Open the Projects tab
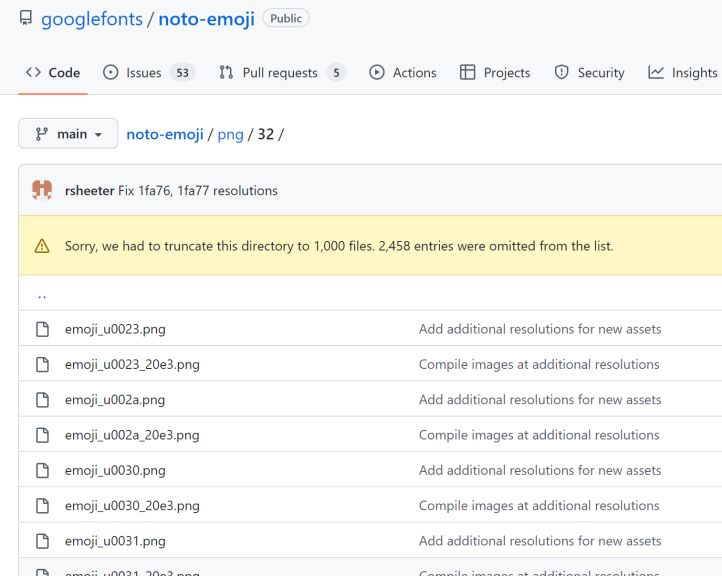The height and width of the screenshot is (576, 722). 495,73
